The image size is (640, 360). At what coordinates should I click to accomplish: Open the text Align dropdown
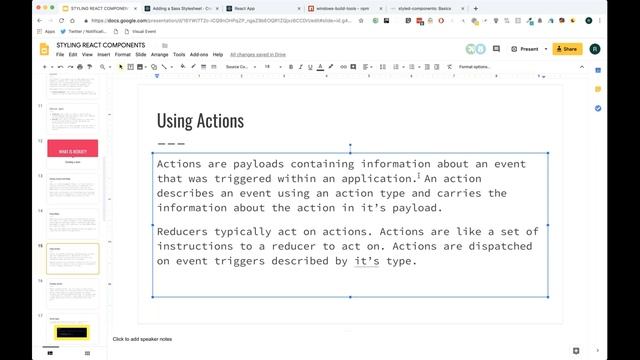[x=367, y=67]
